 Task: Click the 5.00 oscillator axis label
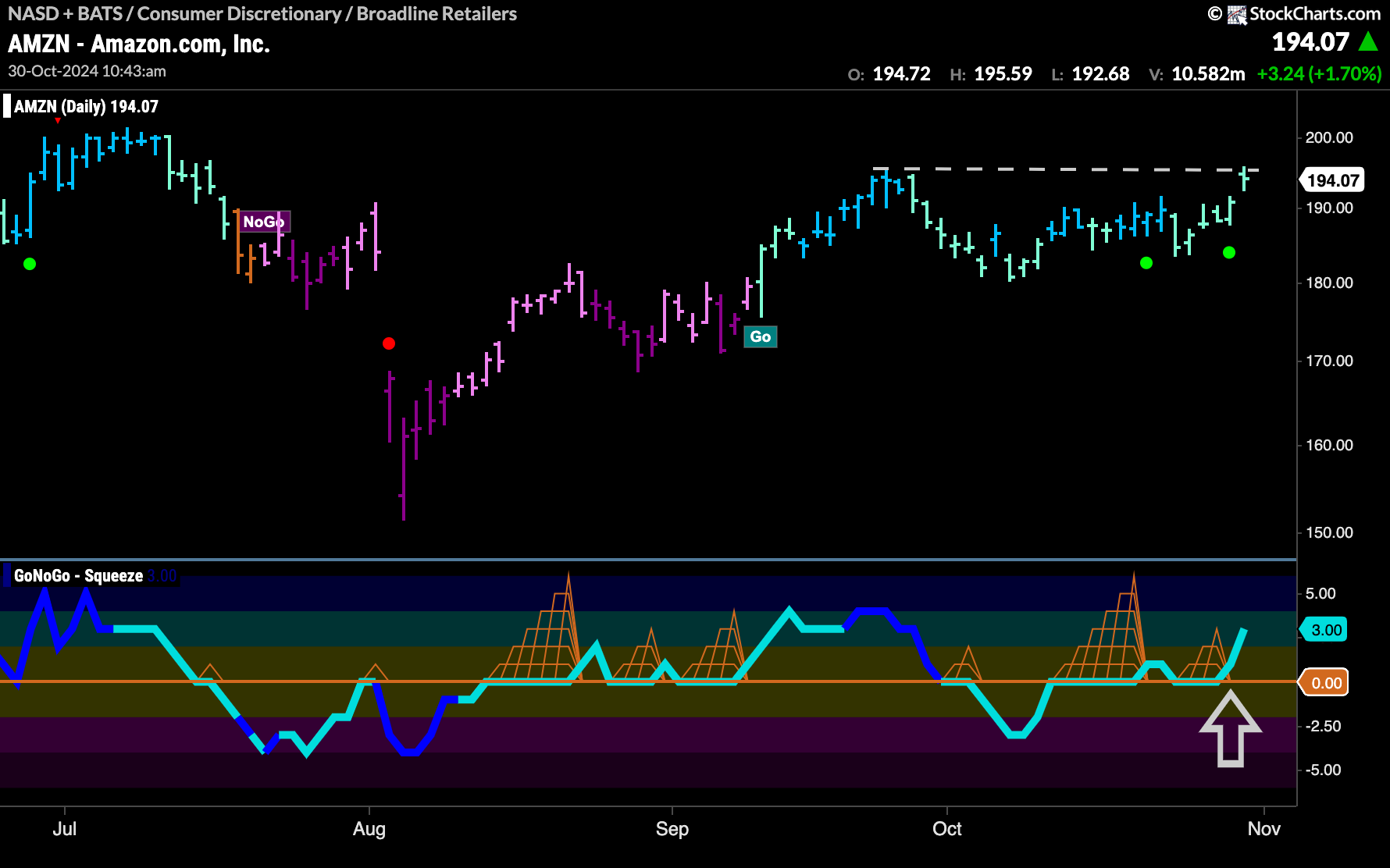click(1320, 593)
